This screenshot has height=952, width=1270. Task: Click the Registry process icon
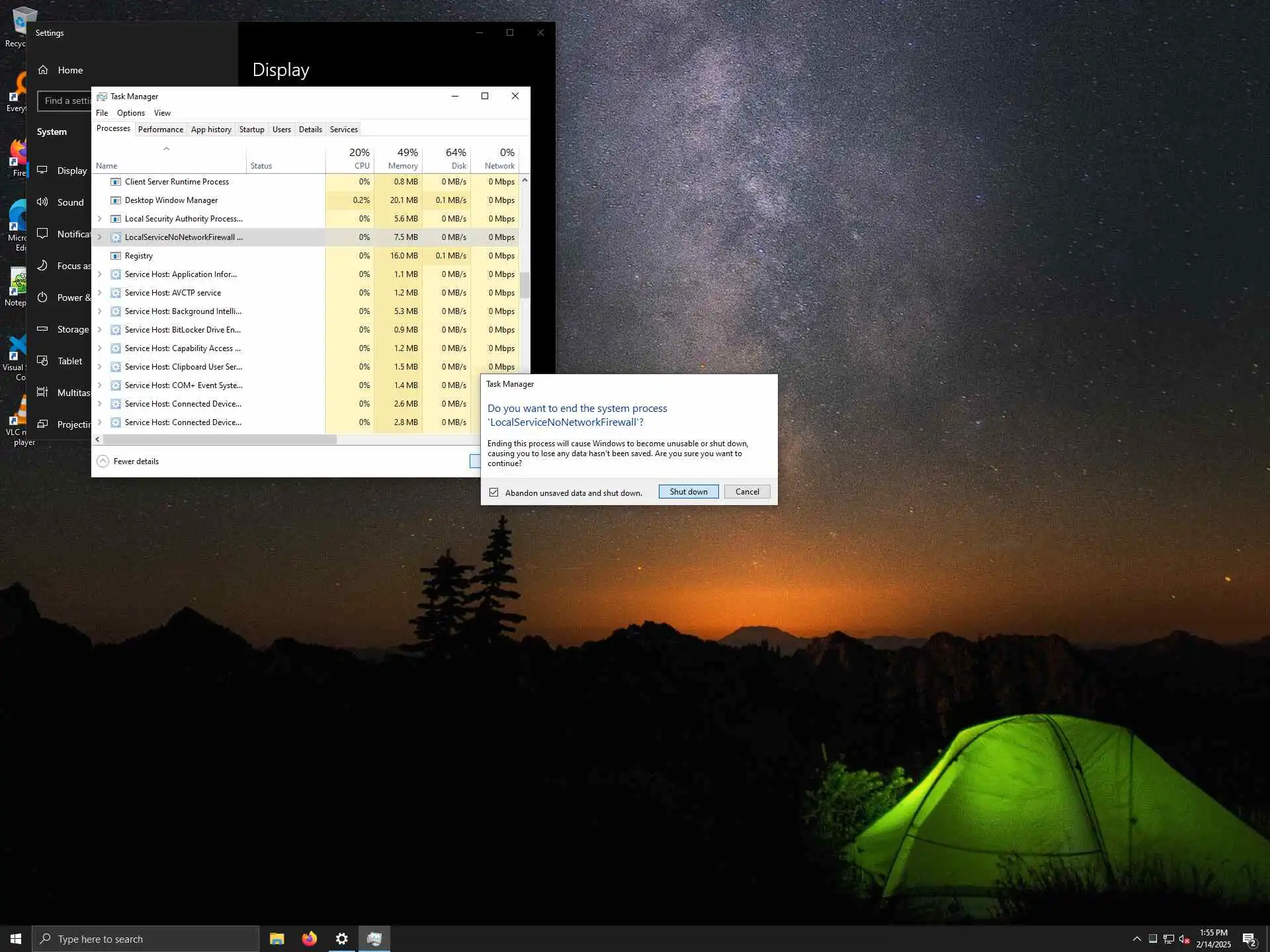click(x=115, y=256)
